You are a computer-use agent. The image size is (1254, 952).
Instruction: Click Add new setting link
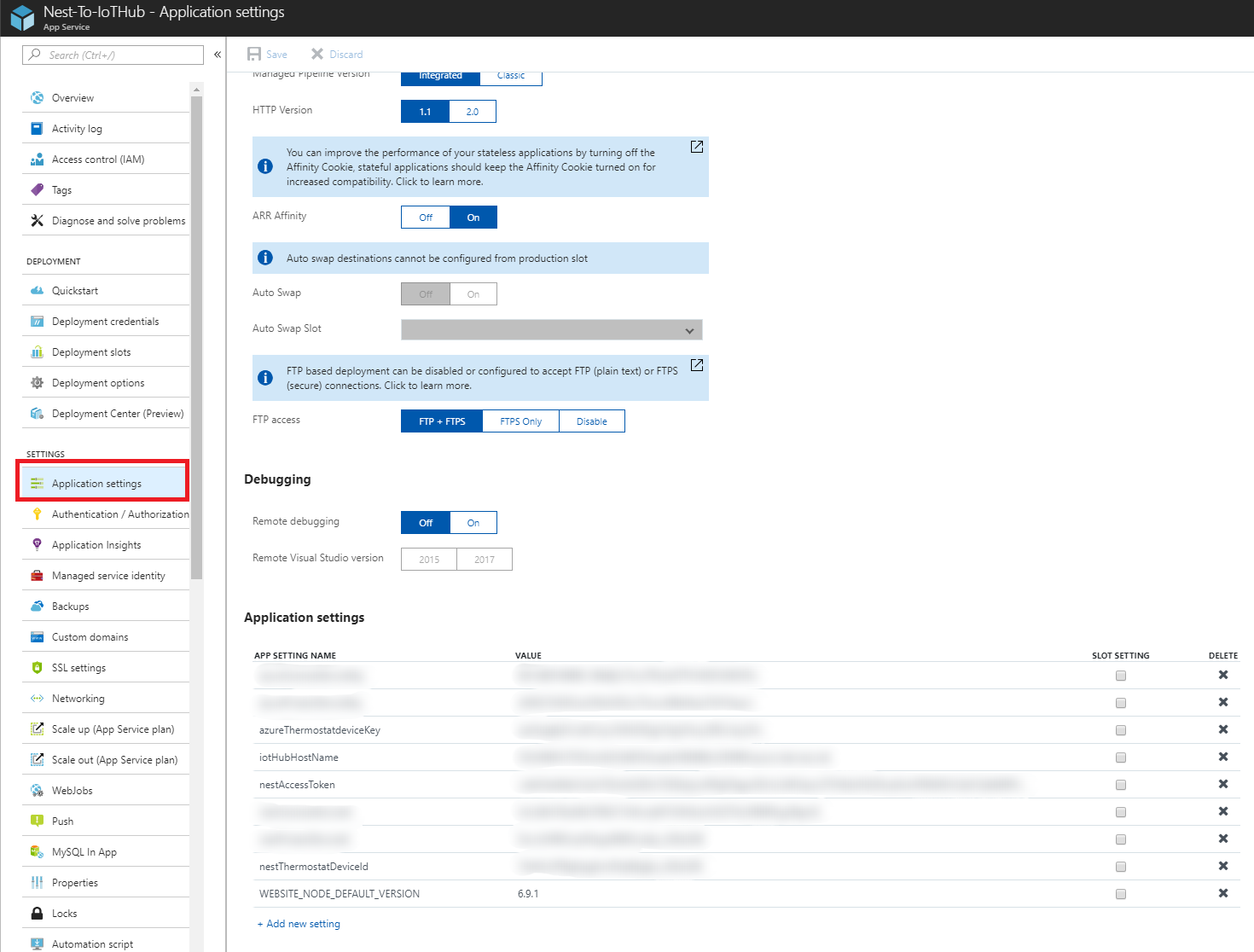click(x=299, y=924)
